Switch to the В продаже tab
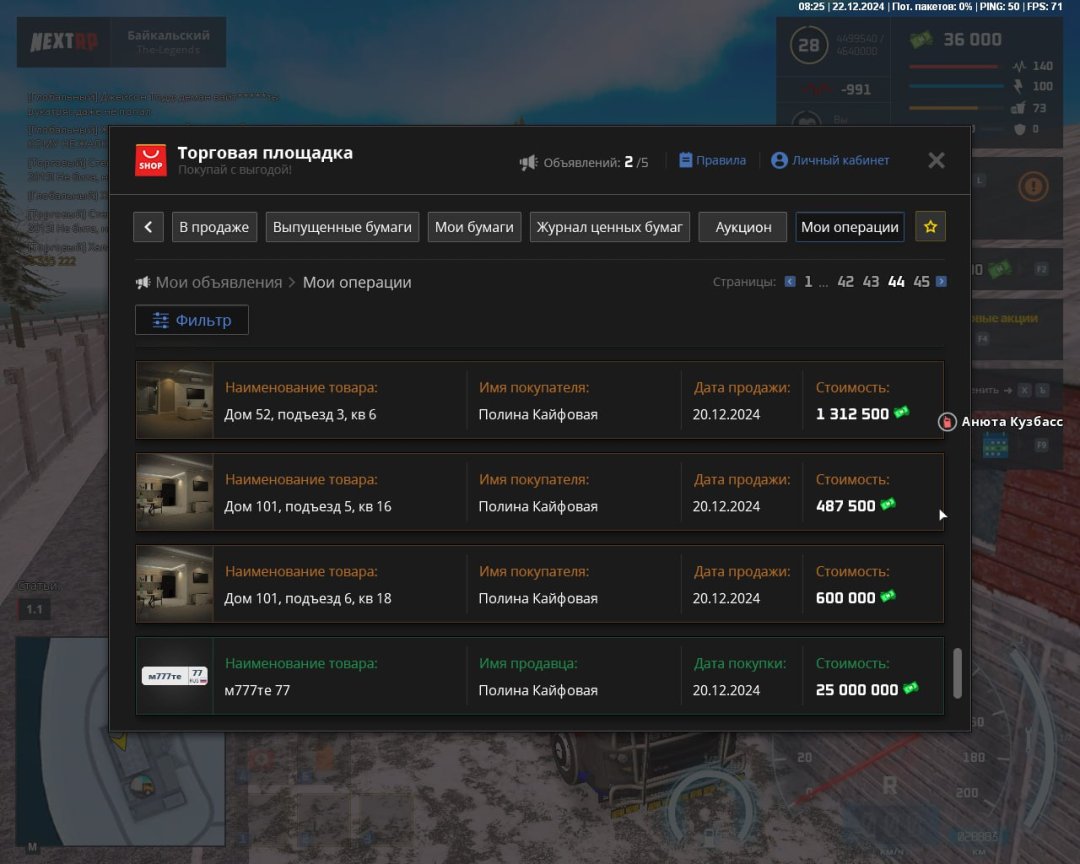This screenshot has width=1080, height=864. tap(214, 227)
